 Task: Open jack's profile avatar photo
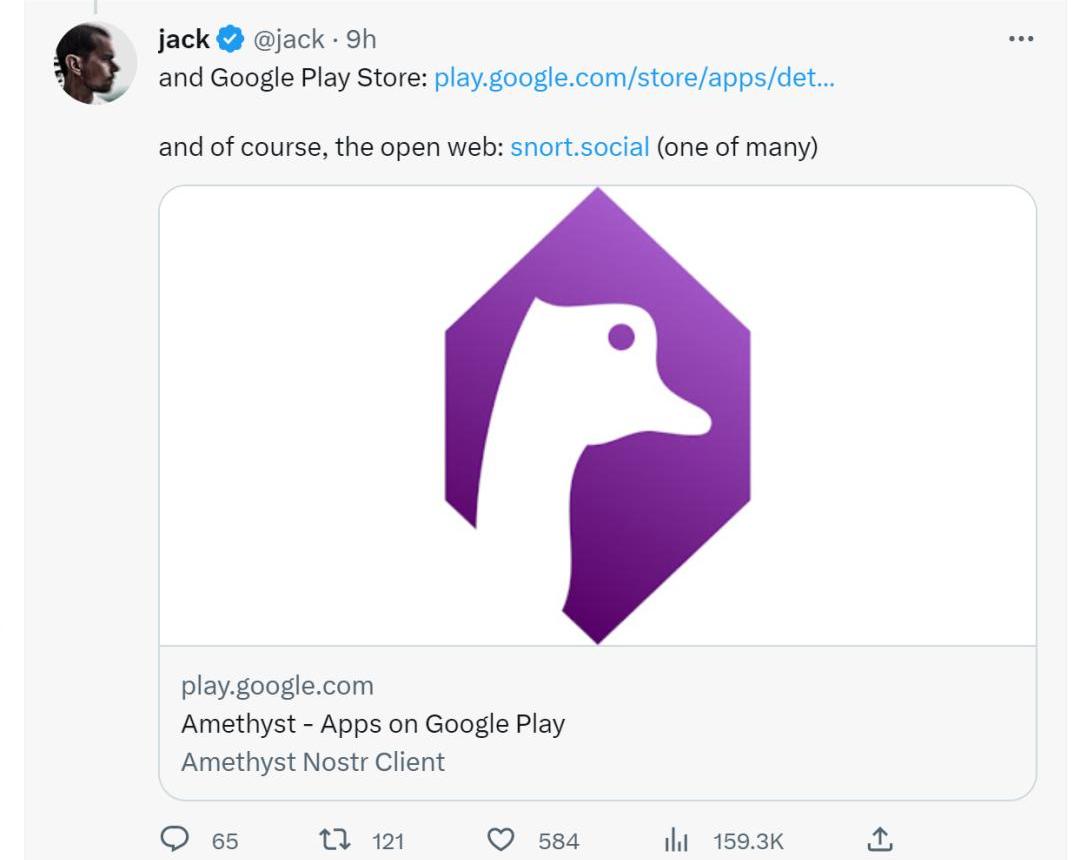pos(95,63)
